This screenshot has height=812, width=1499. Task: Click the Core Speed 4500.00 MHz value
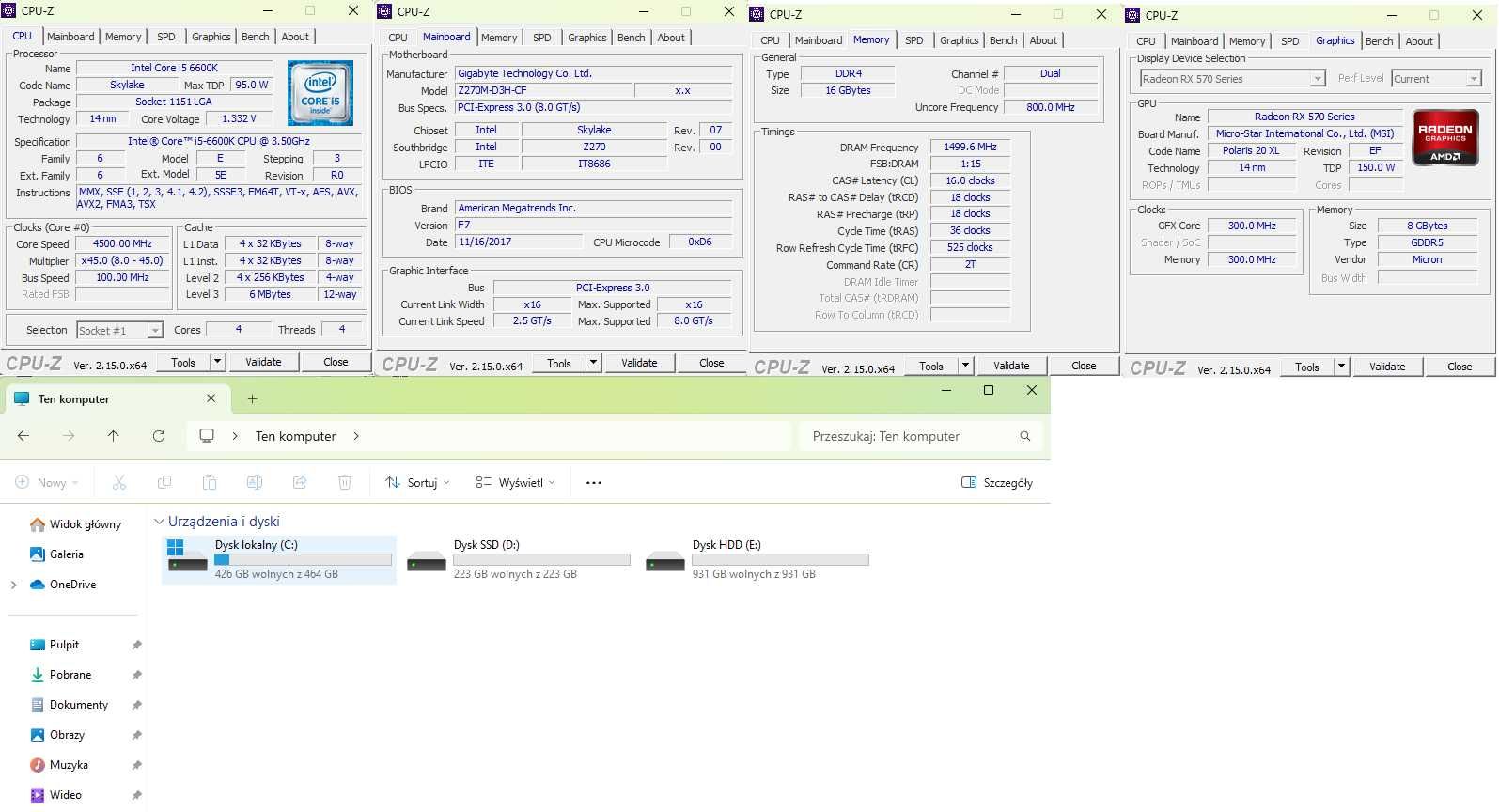pos(122,243)
